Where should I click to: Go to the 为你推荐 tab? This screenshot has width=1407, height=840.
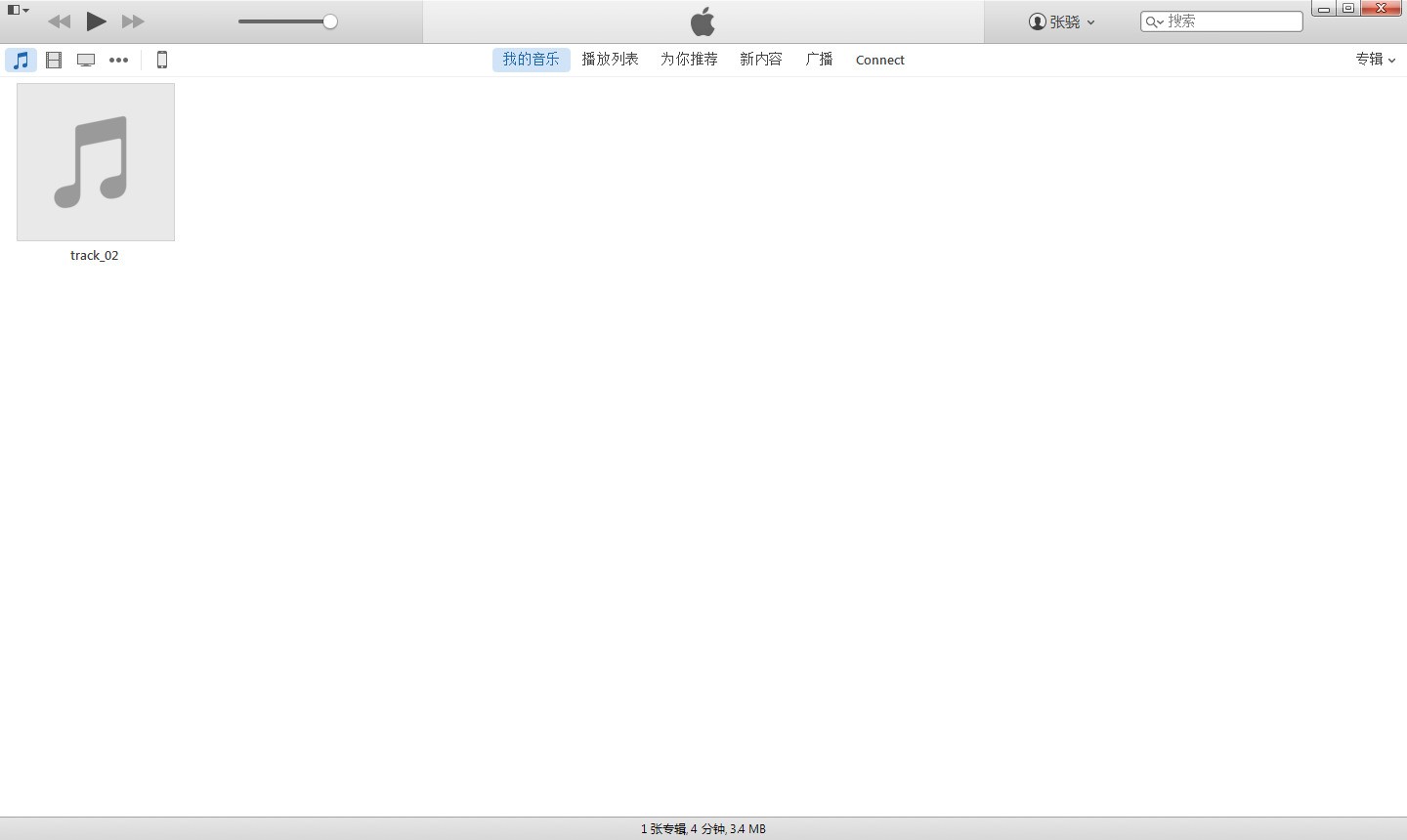689,60
